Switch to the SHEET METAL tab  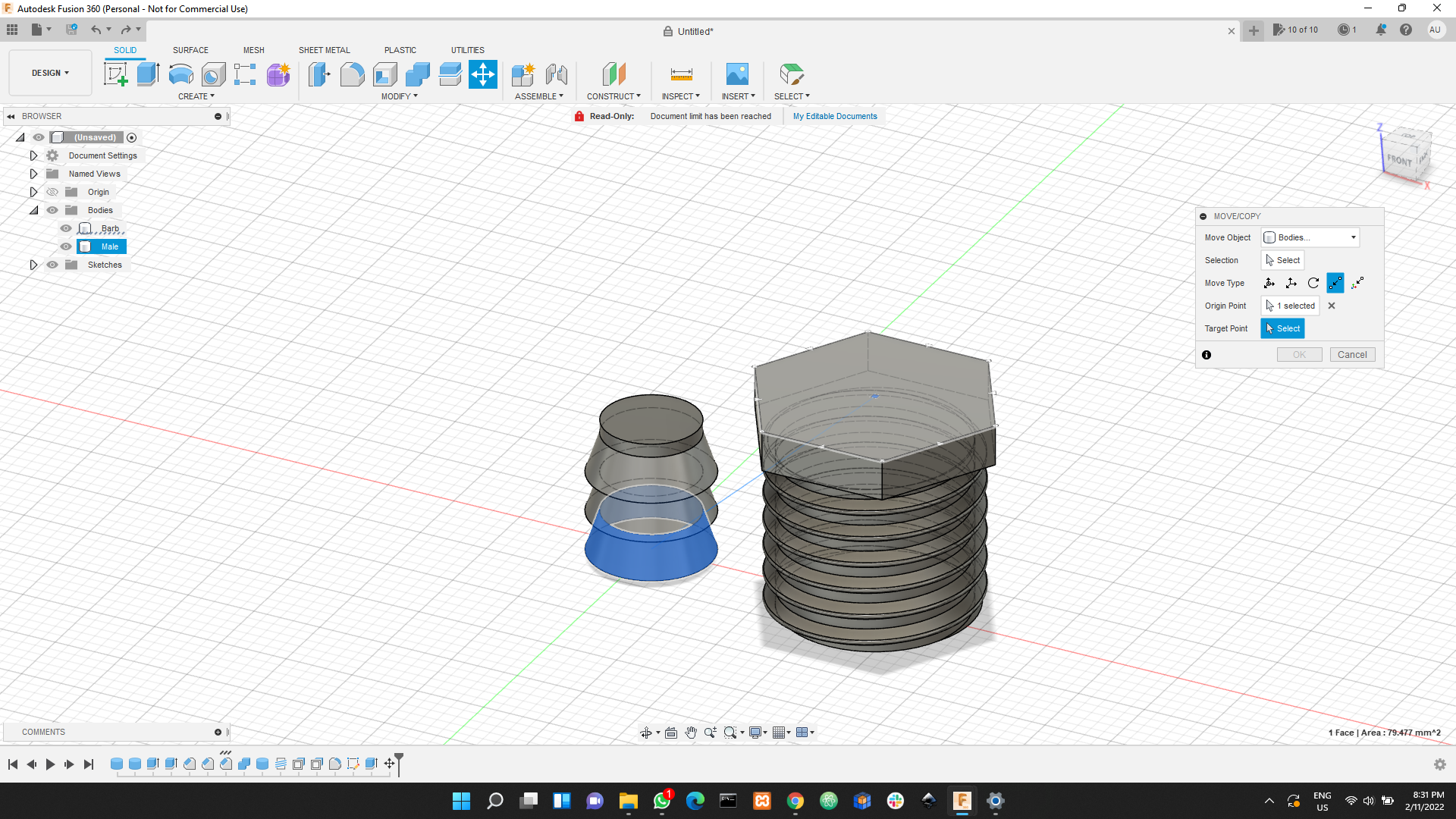(x=324, y=50)
